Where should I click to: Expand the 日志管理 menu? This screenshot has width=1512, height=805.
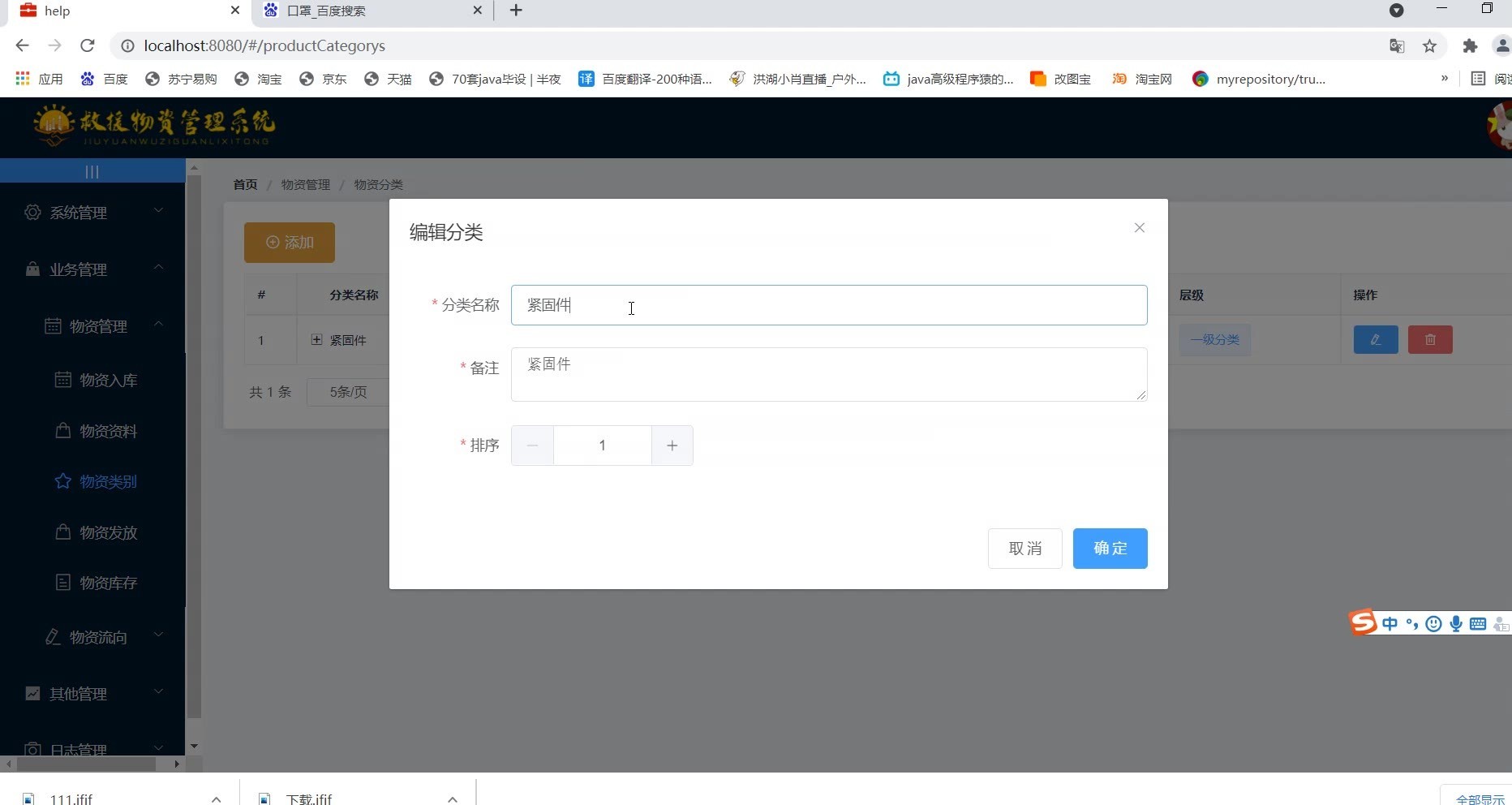point(92,748)
